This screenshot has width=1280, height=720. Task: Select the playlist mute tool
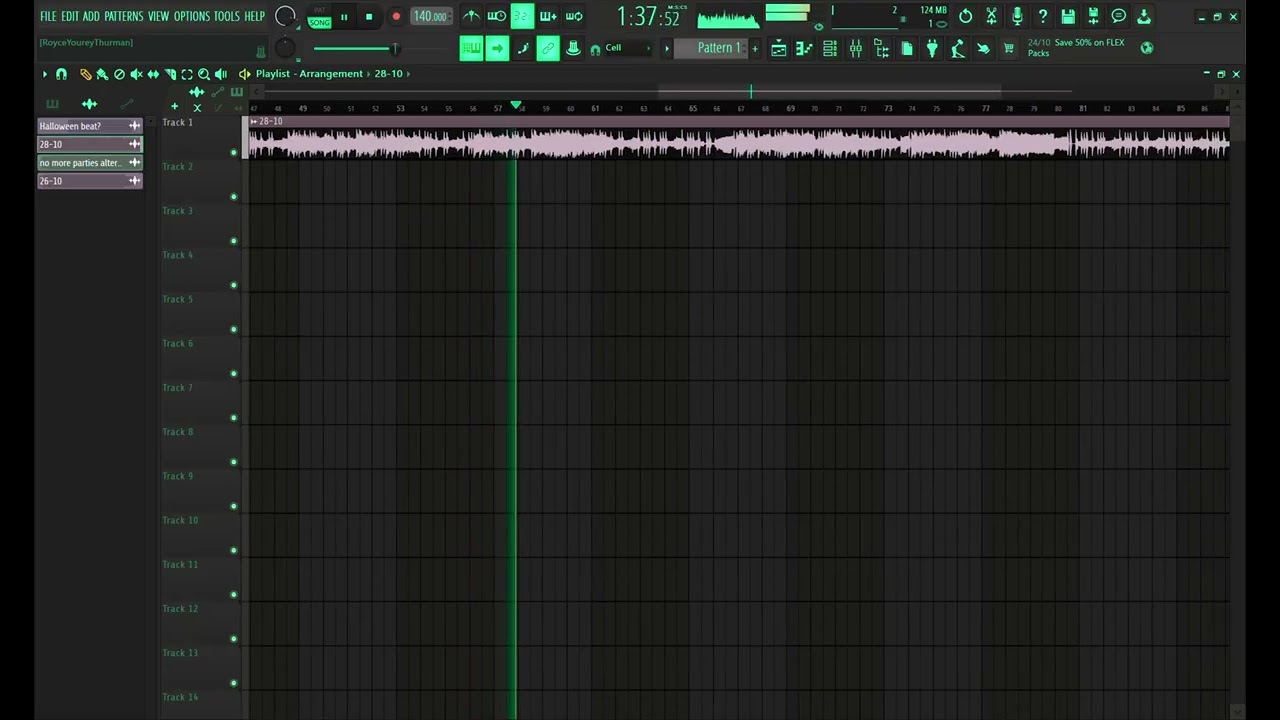(136, 74)
